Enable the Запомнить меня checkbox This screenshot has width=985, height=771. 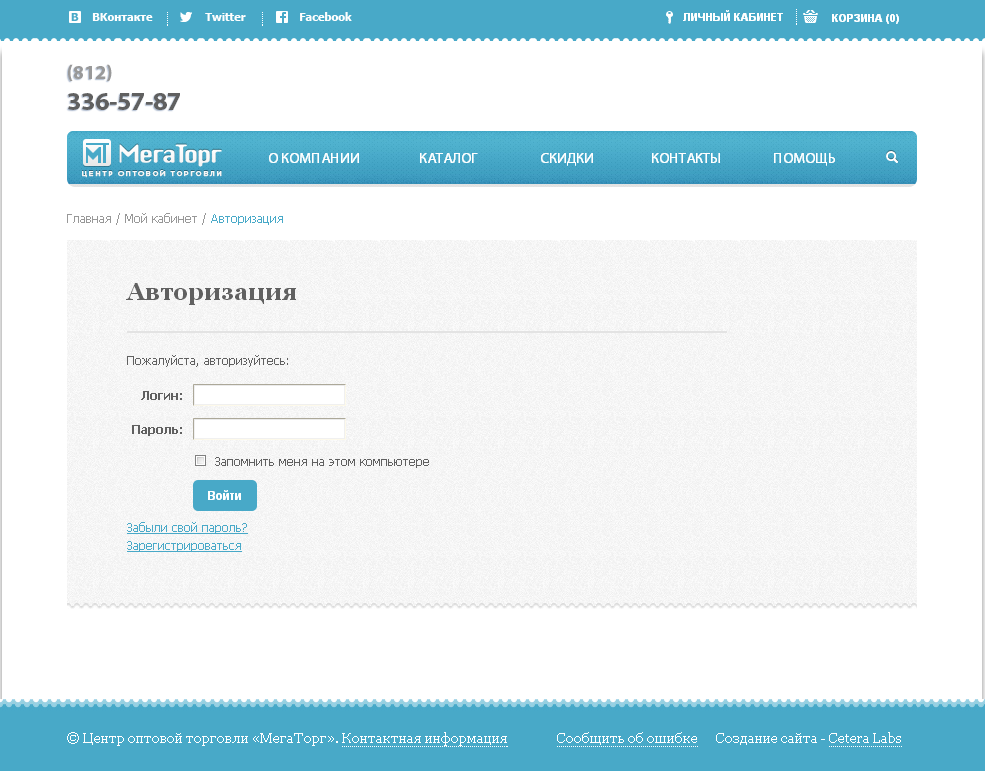[200, 460]
